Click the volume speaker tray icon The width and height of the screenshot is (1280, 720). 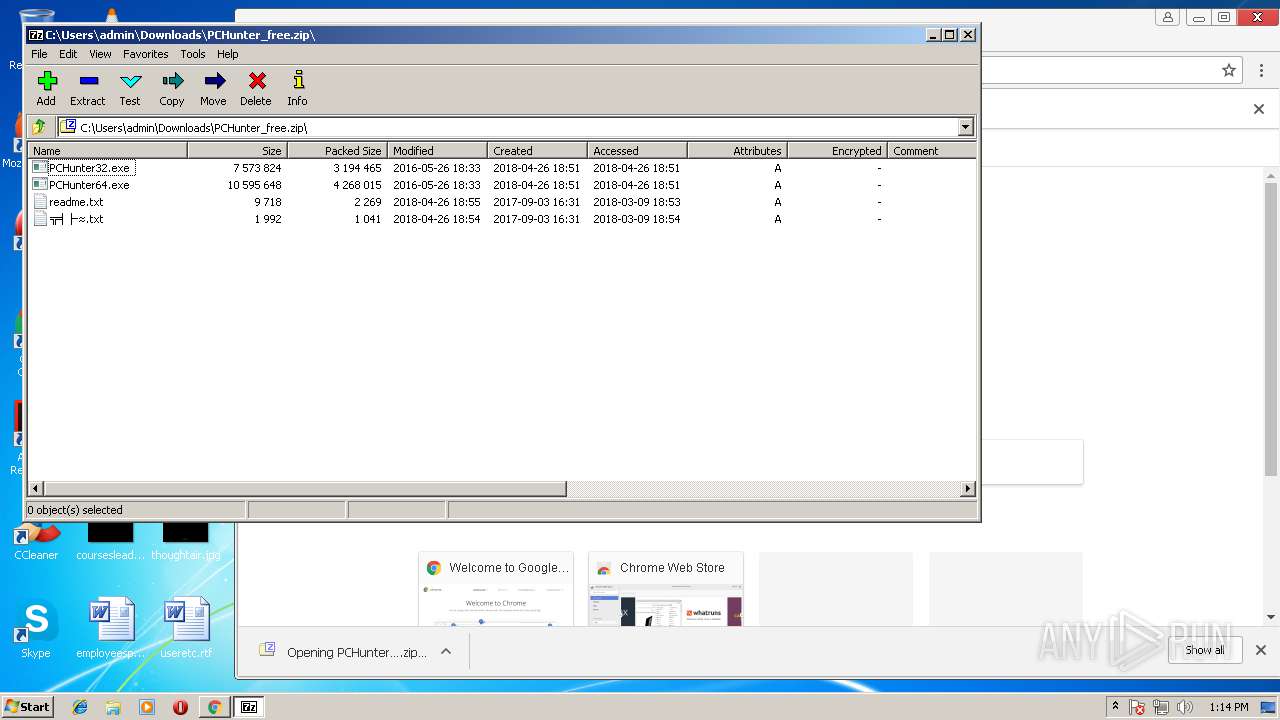click(x=1185, y=707)
